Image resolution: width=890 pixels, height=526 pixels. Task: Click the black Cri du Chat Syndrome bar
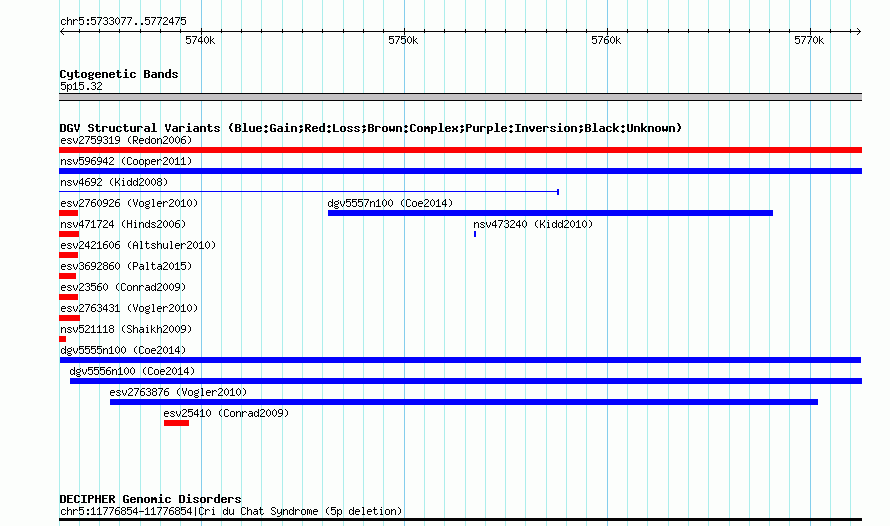[x=460, y=519]
